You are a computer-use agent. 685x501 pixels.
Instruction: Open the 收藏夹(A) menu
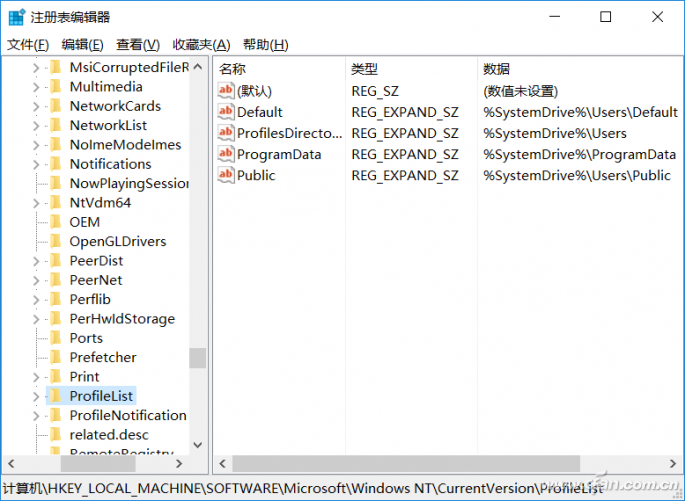(x=201, y=45)
